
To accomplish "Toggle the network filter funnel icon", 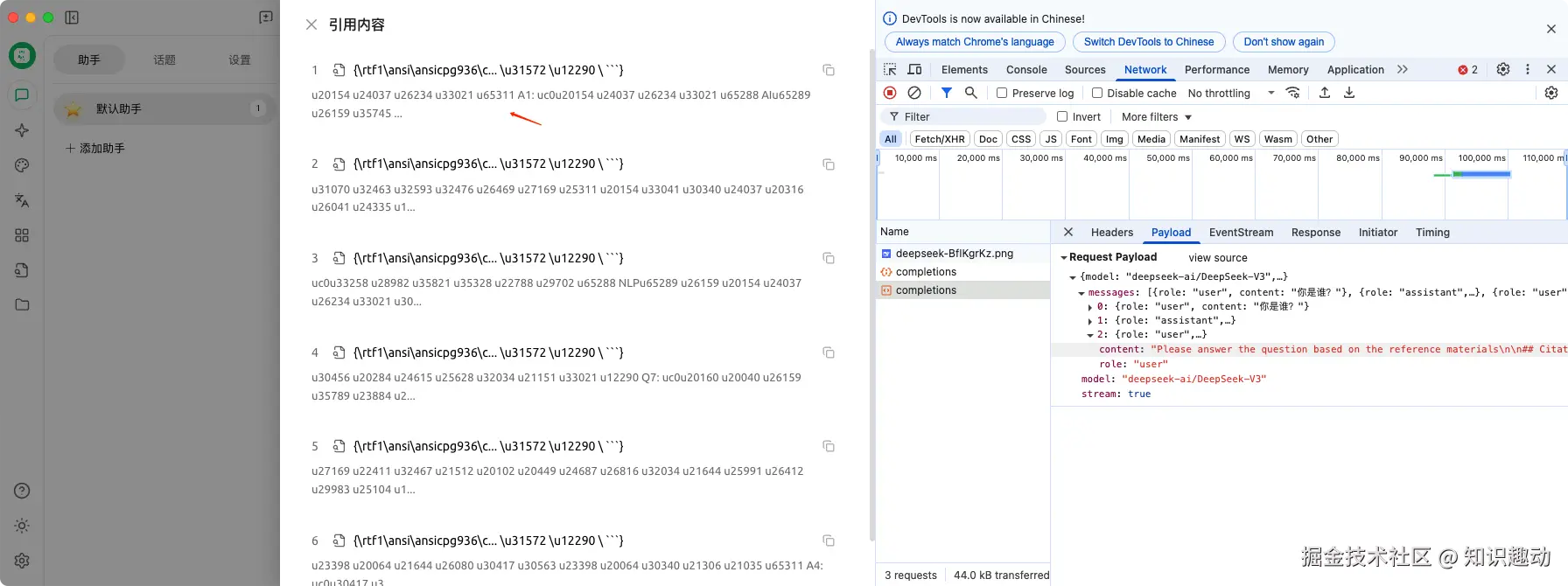I will 947,93.
